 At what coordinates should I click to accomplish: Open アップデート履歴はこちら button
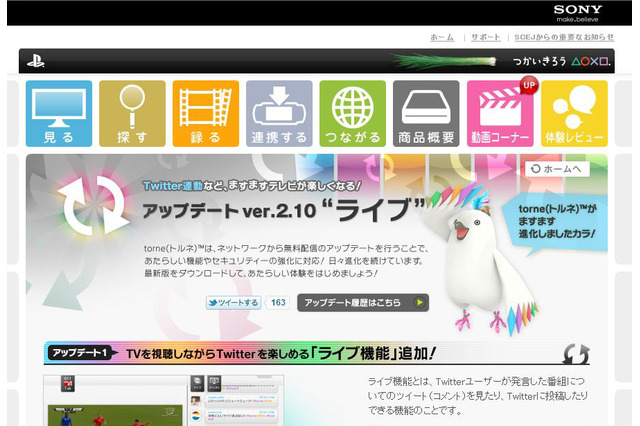tap(363, 303)
